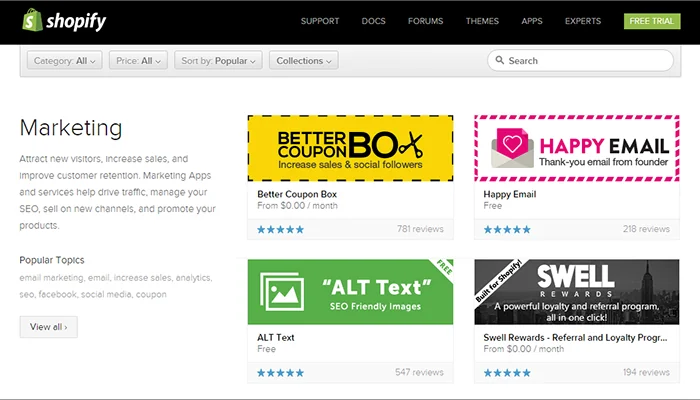This screenshot has height=400, width=700.
Task: View the 547 reviews for ALT Text
Action: coord(419,372)
